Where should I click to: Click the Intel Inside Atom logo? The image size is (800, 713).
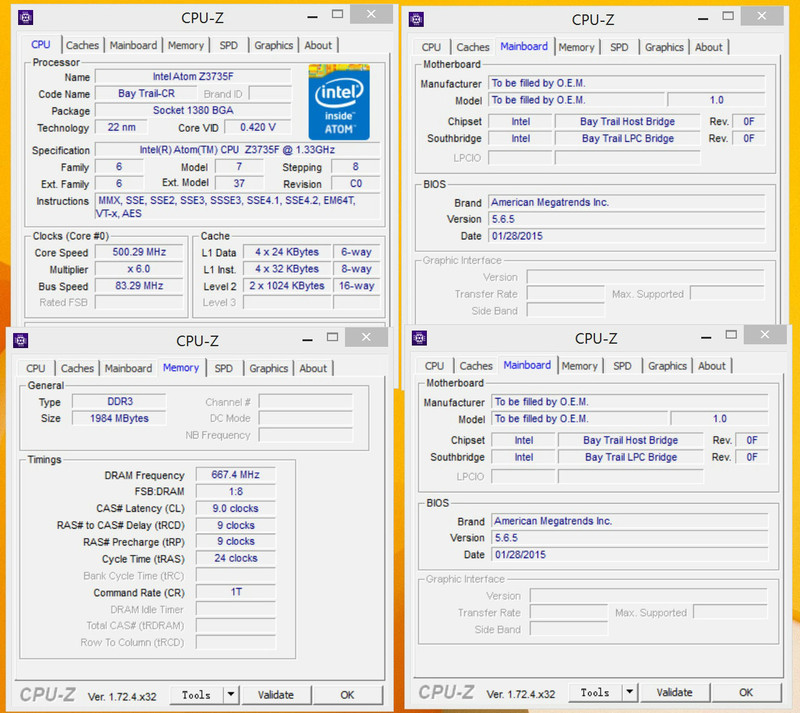tap(338, 102)
